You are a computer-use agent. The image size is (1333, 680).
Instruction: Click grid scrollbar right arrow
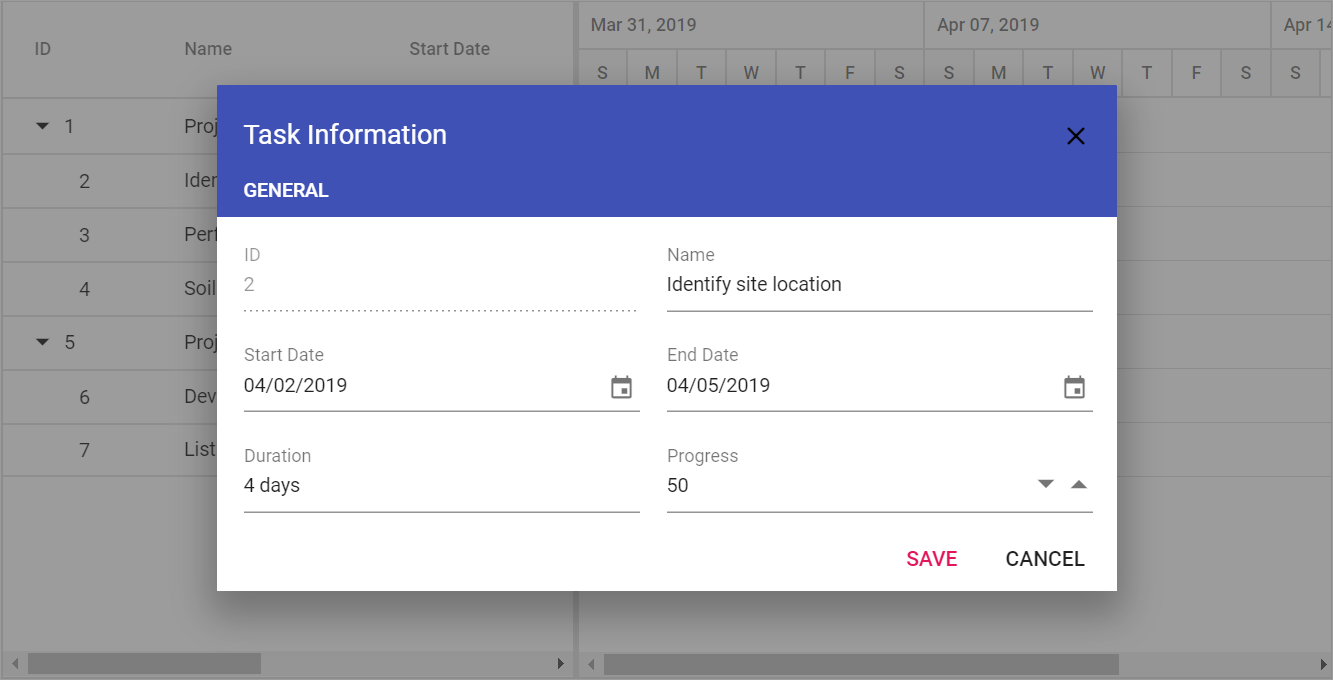(561, 664)
